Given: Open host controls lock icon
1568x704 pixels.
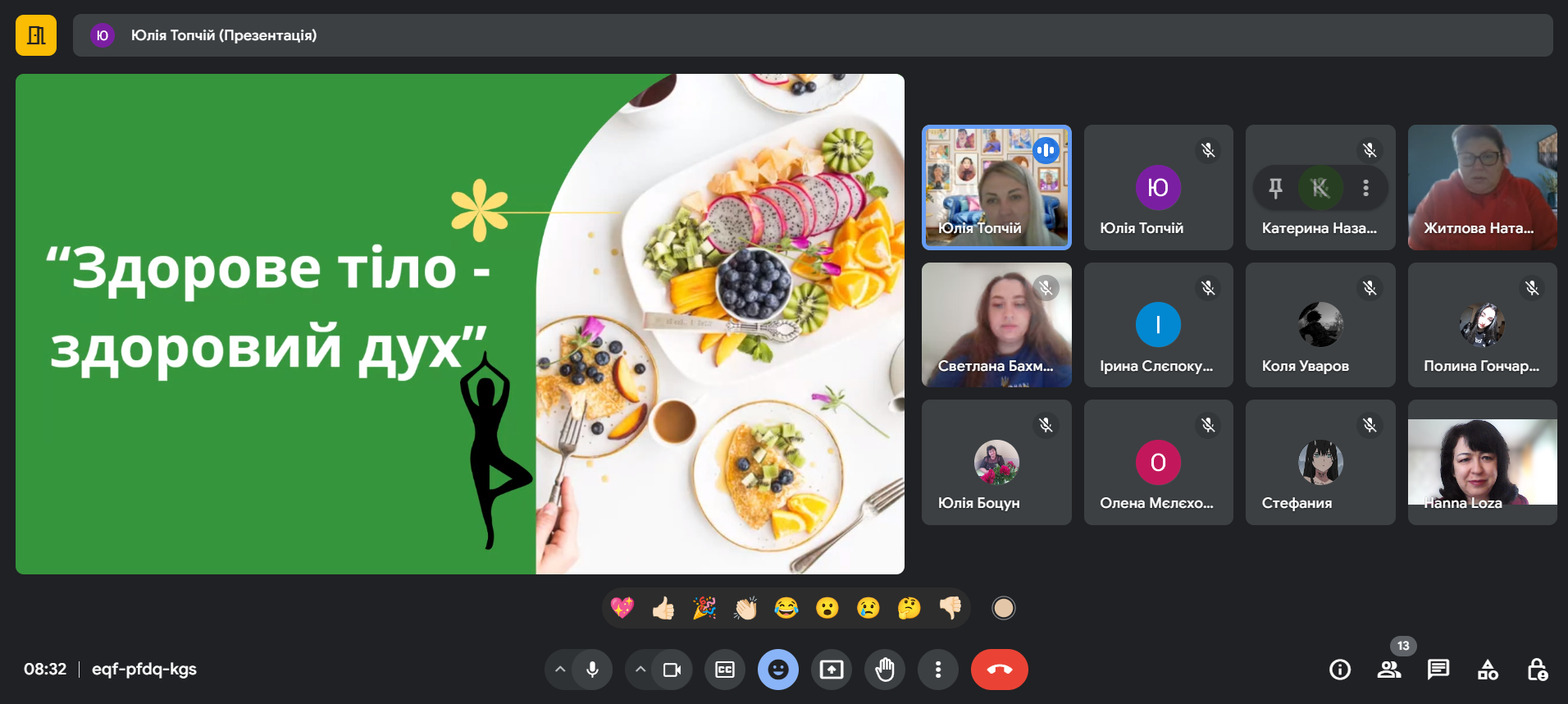Looking at the screenshot, I should (x=1537, y=670).
